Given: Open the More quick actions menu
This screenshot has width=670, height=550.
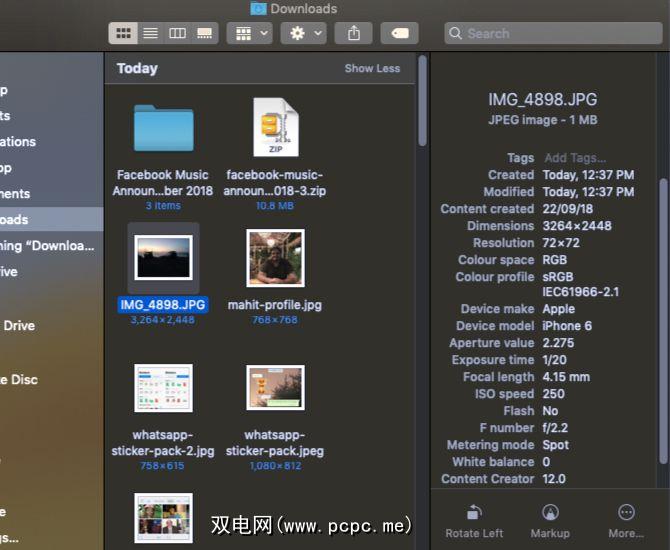Looking at the screenshot, I should click(x=626, y=520).
